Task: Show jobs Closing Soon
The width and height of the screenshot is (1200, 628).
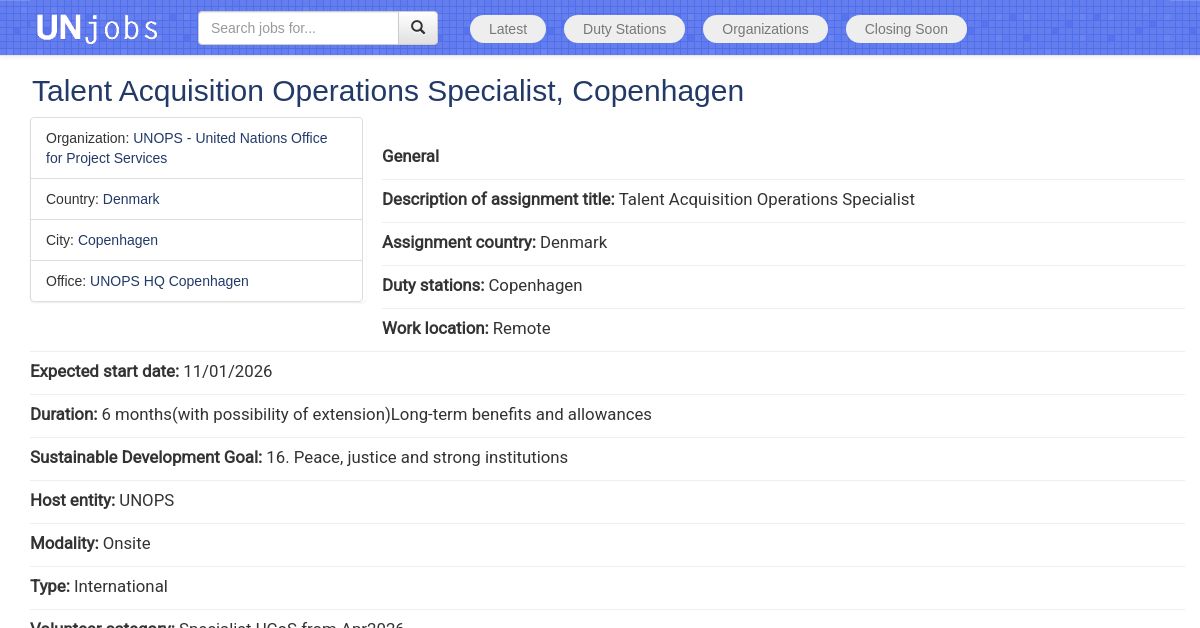Action: (906, 29)
